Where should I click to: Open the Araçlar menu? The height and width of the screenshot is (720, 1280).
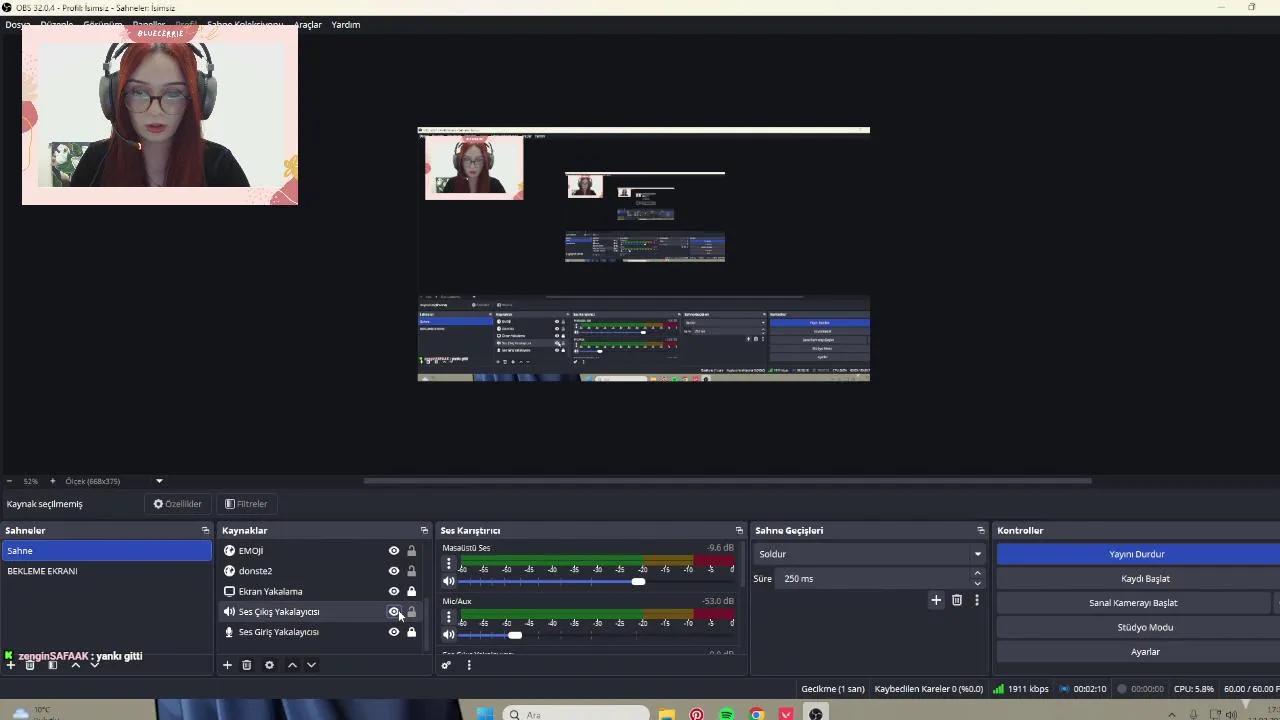[x=307, y=24]
